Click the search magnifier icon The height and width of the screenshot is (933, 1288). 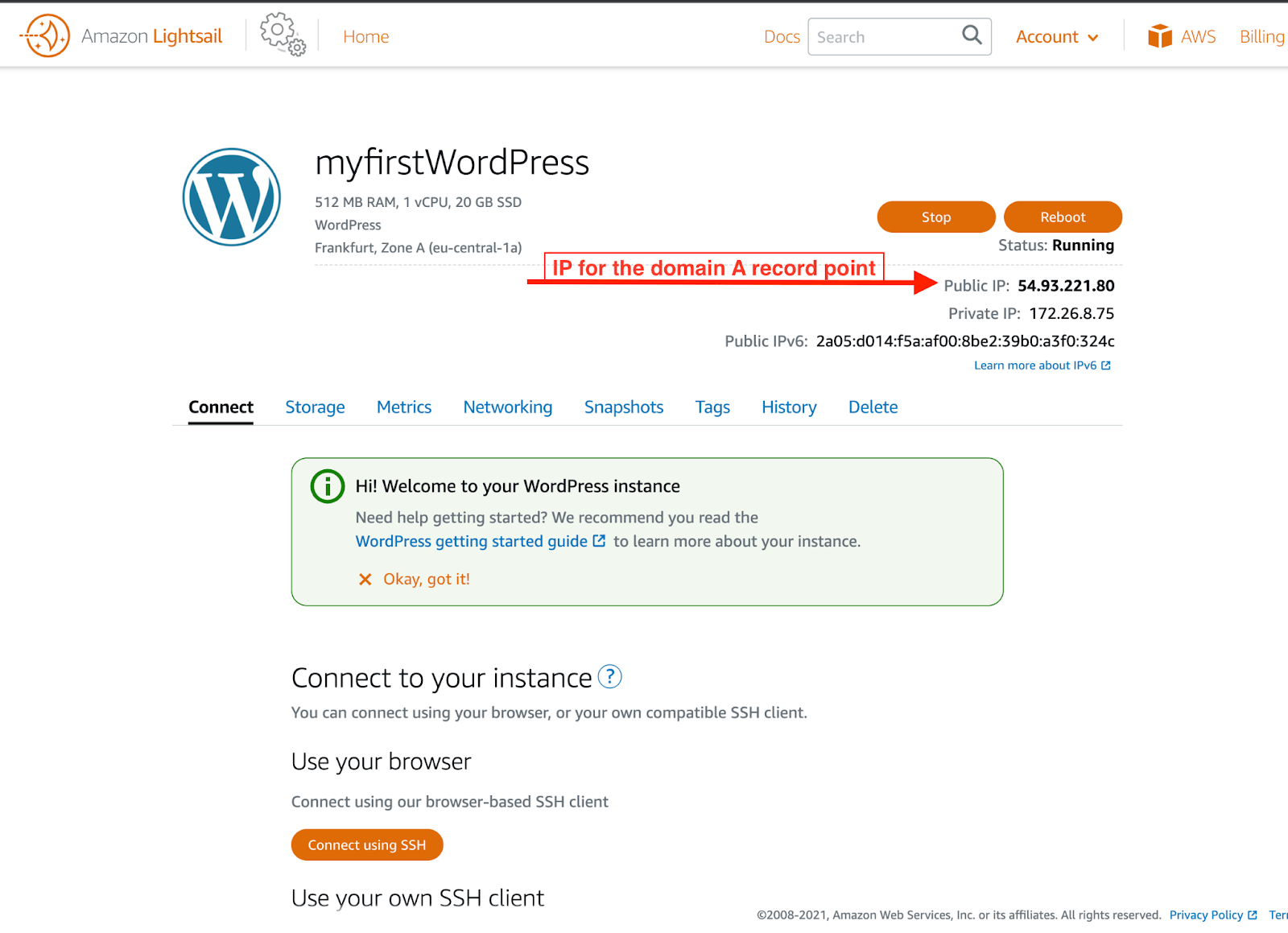coord(971,36)
